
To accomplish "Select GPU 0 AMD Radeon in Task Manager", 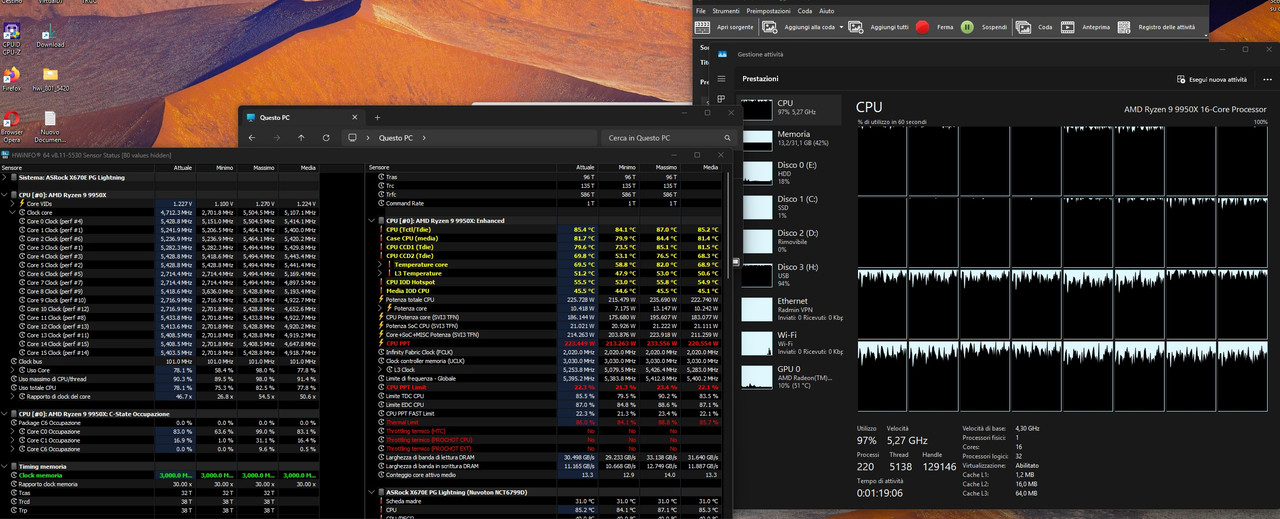I will coord(793,376).
